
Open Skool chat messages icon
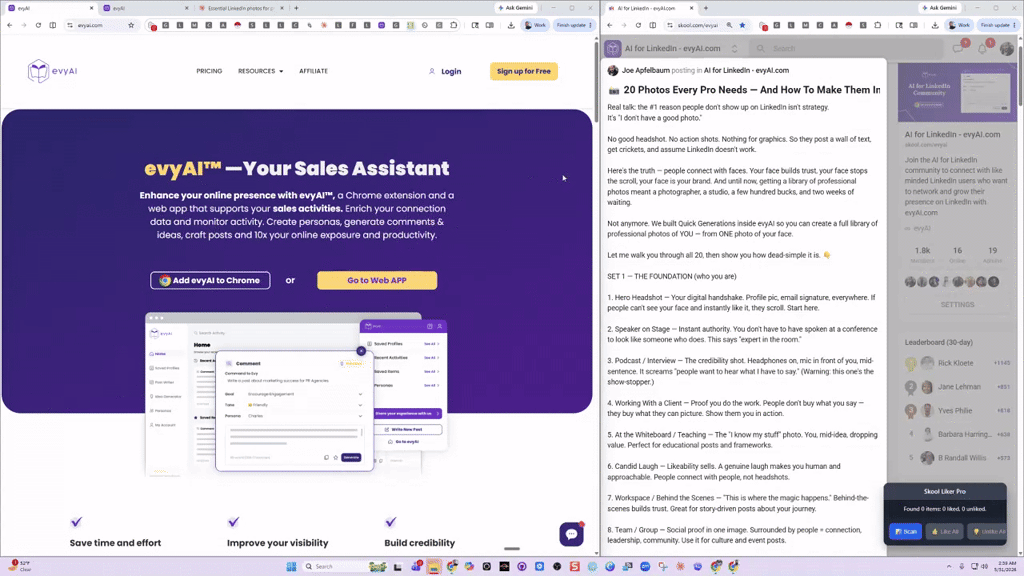[958, 48]
